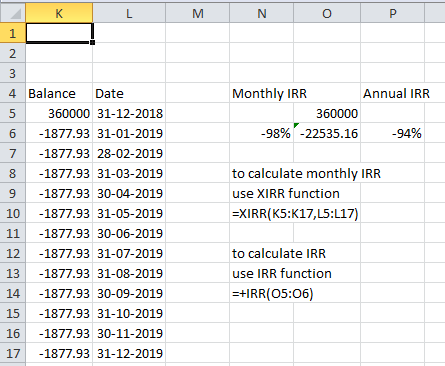Select row 15 header
The width and height of the screenshot is (445, 366).
tap(13, 313)
